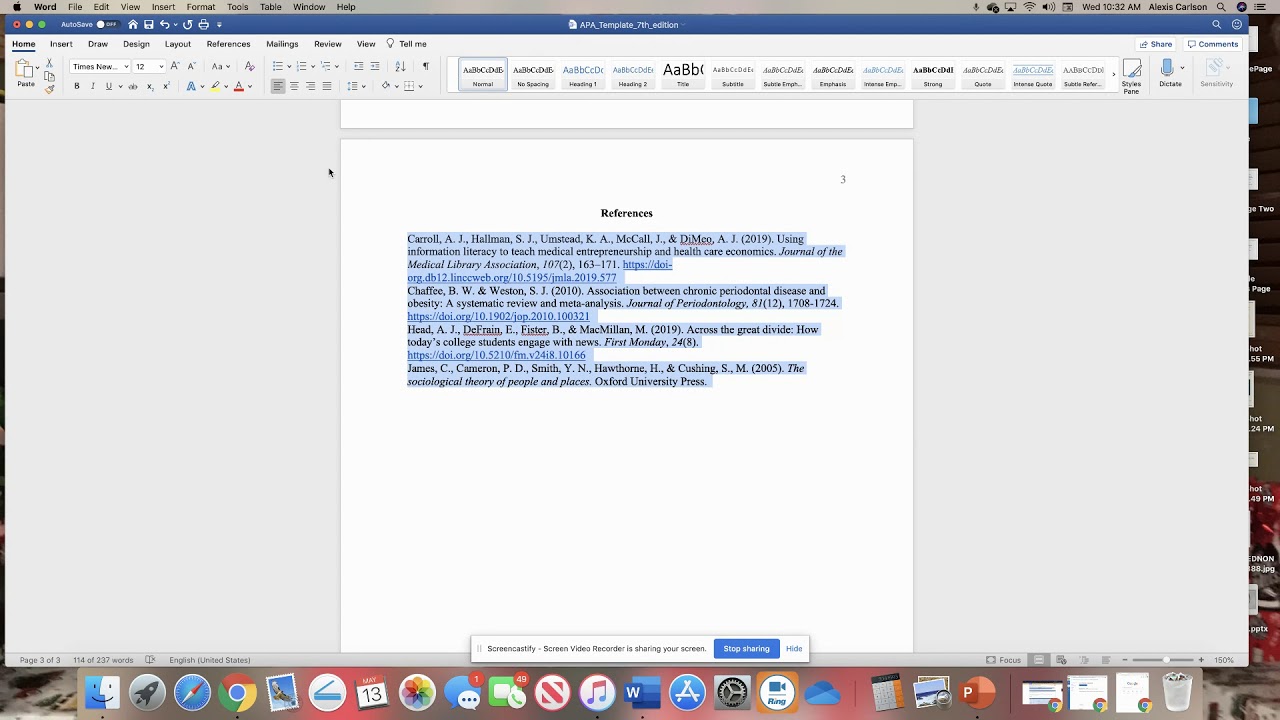Toggle Print Layout view in the status bar
Viewport: 1280px width, 720px height.
1039,660
